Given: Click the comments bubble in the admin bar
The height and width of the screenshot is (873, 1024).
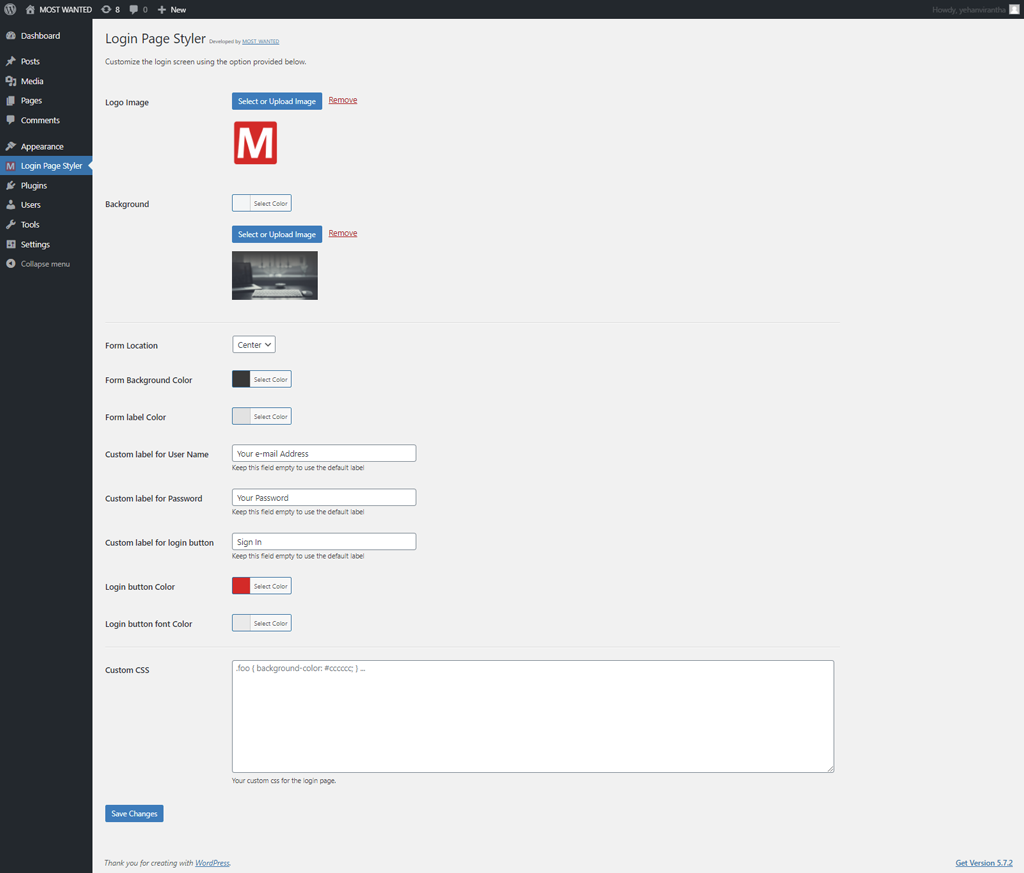Looking at the screenshot, I should pos(136,9).
